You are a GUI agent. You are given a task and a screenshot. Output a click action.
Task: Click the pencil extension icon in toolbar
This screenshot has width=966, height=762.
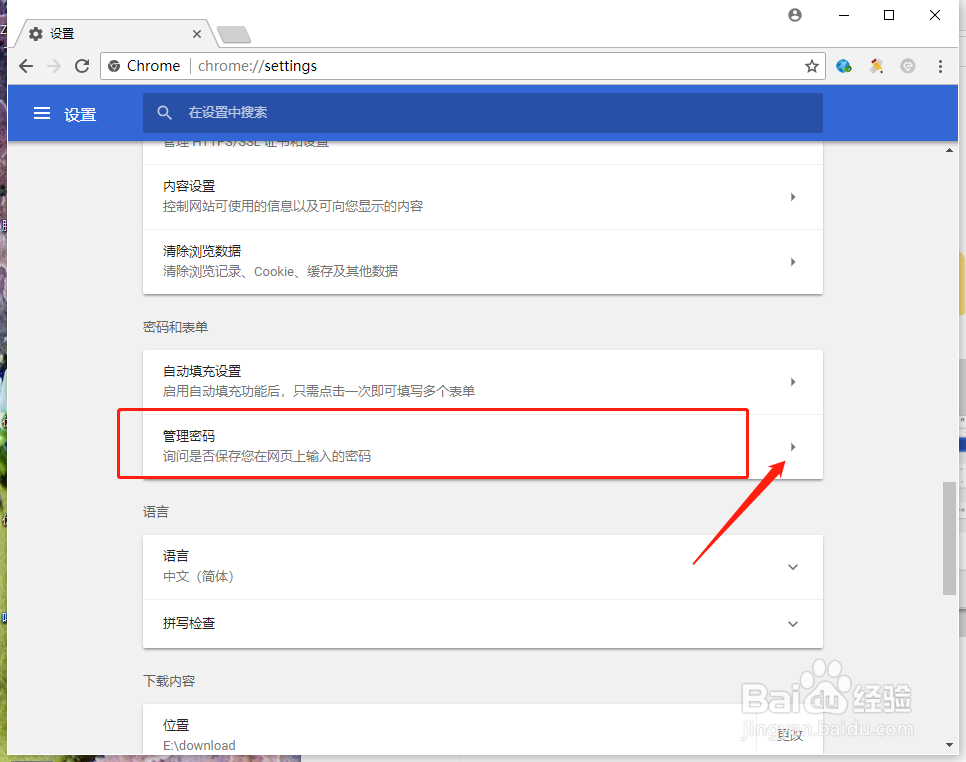pos(876,66)
